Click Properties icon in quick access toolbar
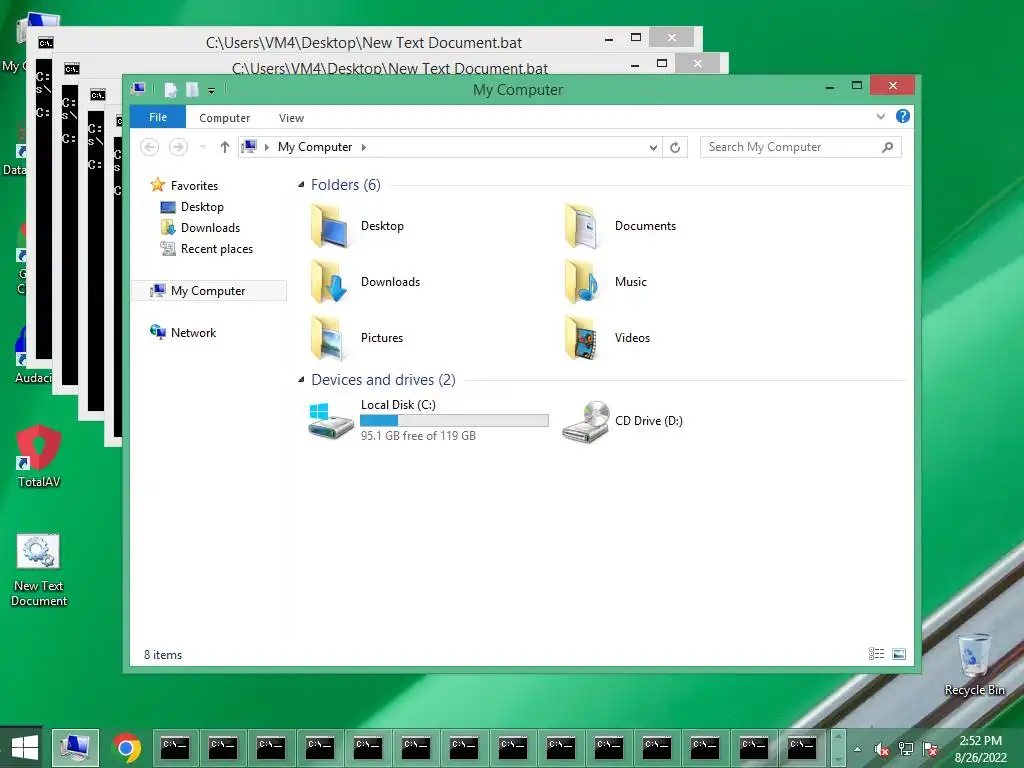 click(x=170, y=89)
